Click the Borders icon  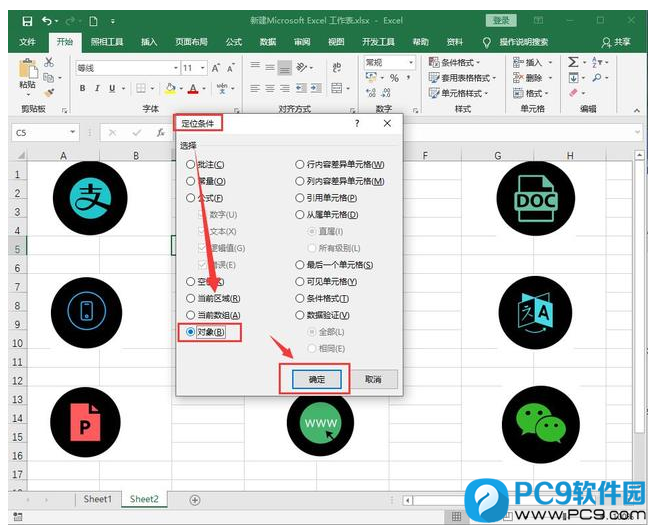point(141,88)
